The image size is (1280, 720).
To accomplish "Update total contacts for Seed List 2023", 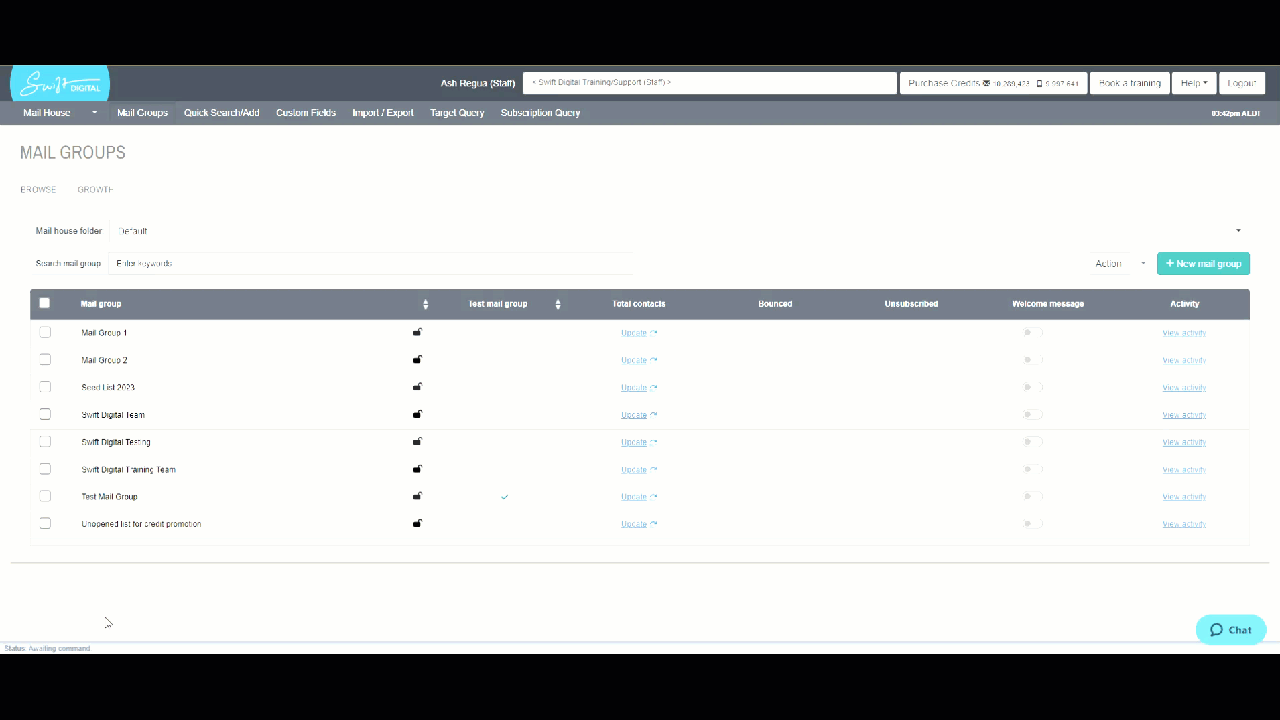I will click(x=639, y=387).
